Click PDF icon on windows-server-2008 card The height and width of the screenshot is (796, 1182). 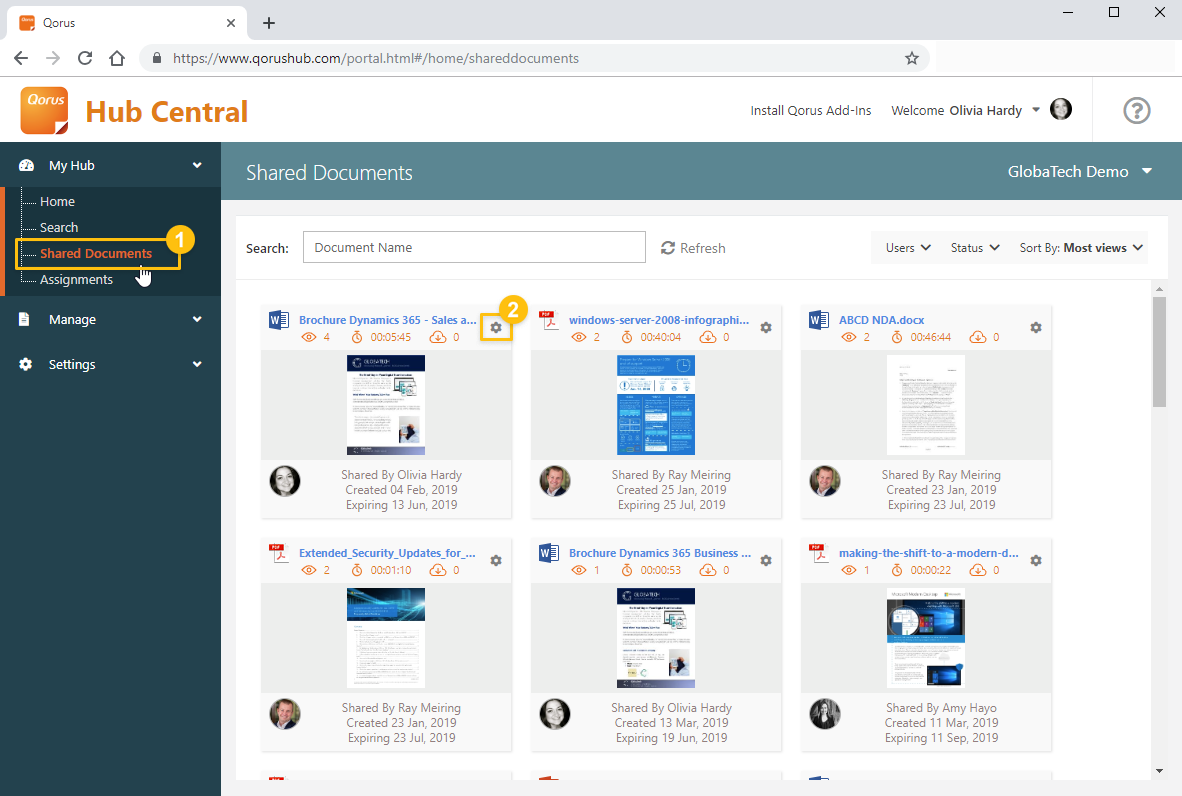pos(549,320)
